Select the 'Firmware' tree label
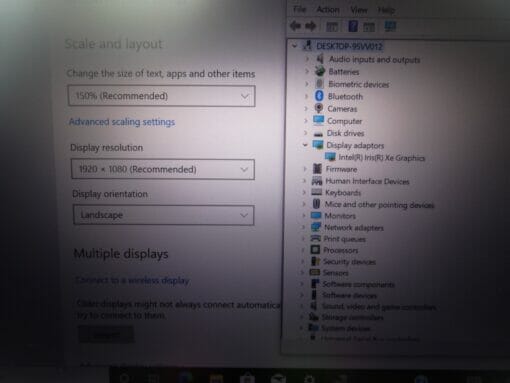 click(341, 169)
